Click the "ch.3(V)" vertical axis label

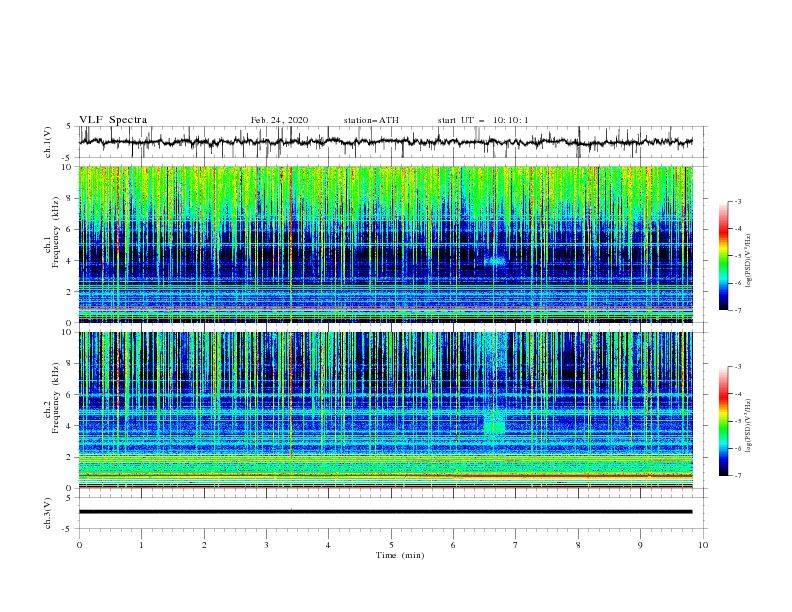(48, 513)
